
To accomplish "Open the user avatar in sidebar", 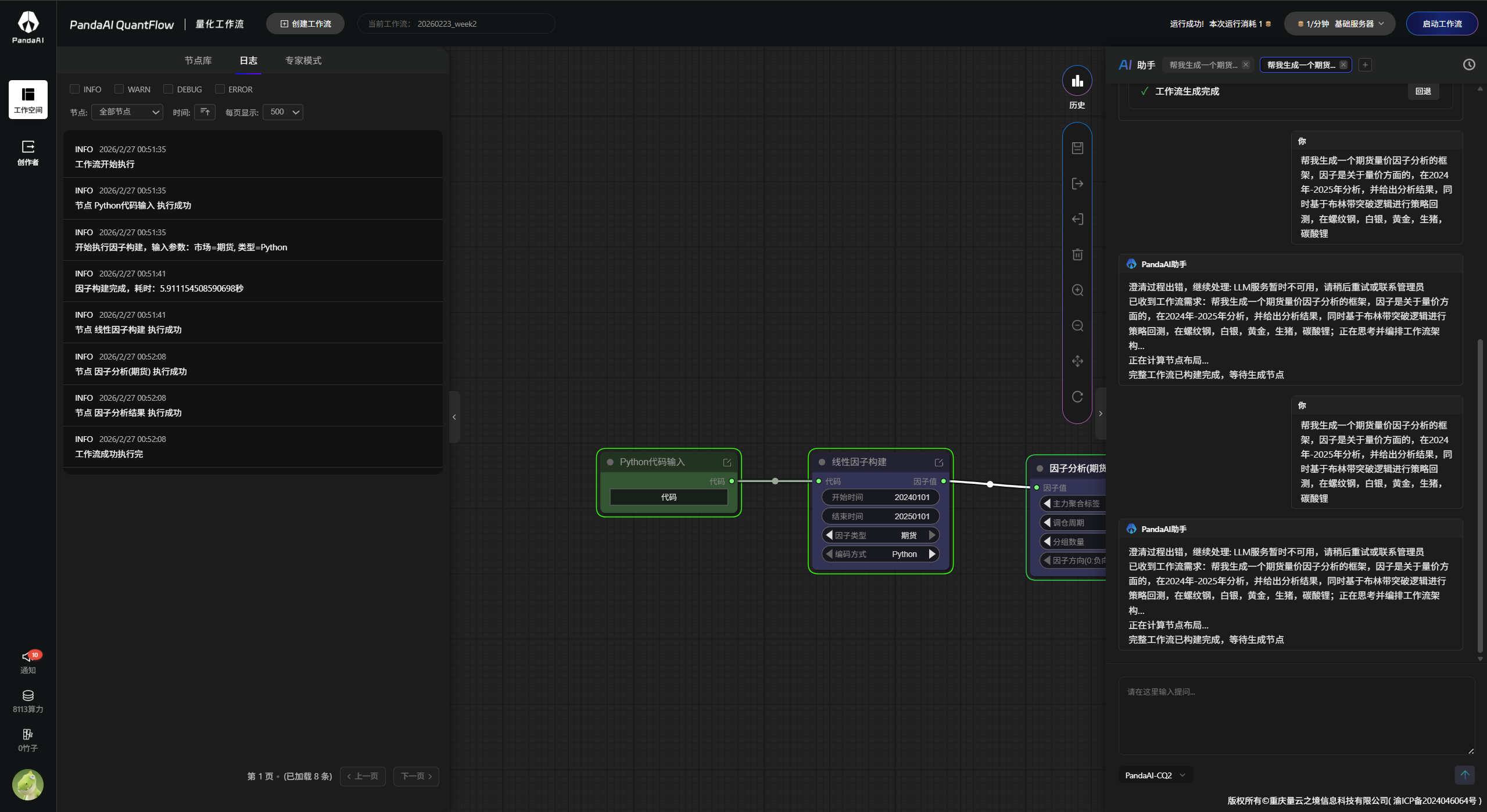I will 28,784.
